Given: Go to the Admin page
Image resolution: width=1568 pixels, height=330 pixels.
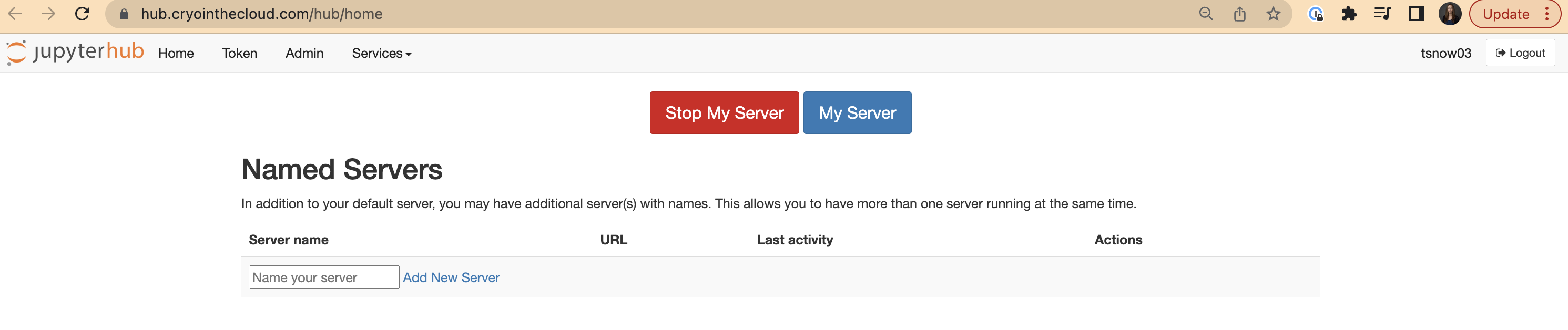Looking at the screenshot, I should [304, 54].
